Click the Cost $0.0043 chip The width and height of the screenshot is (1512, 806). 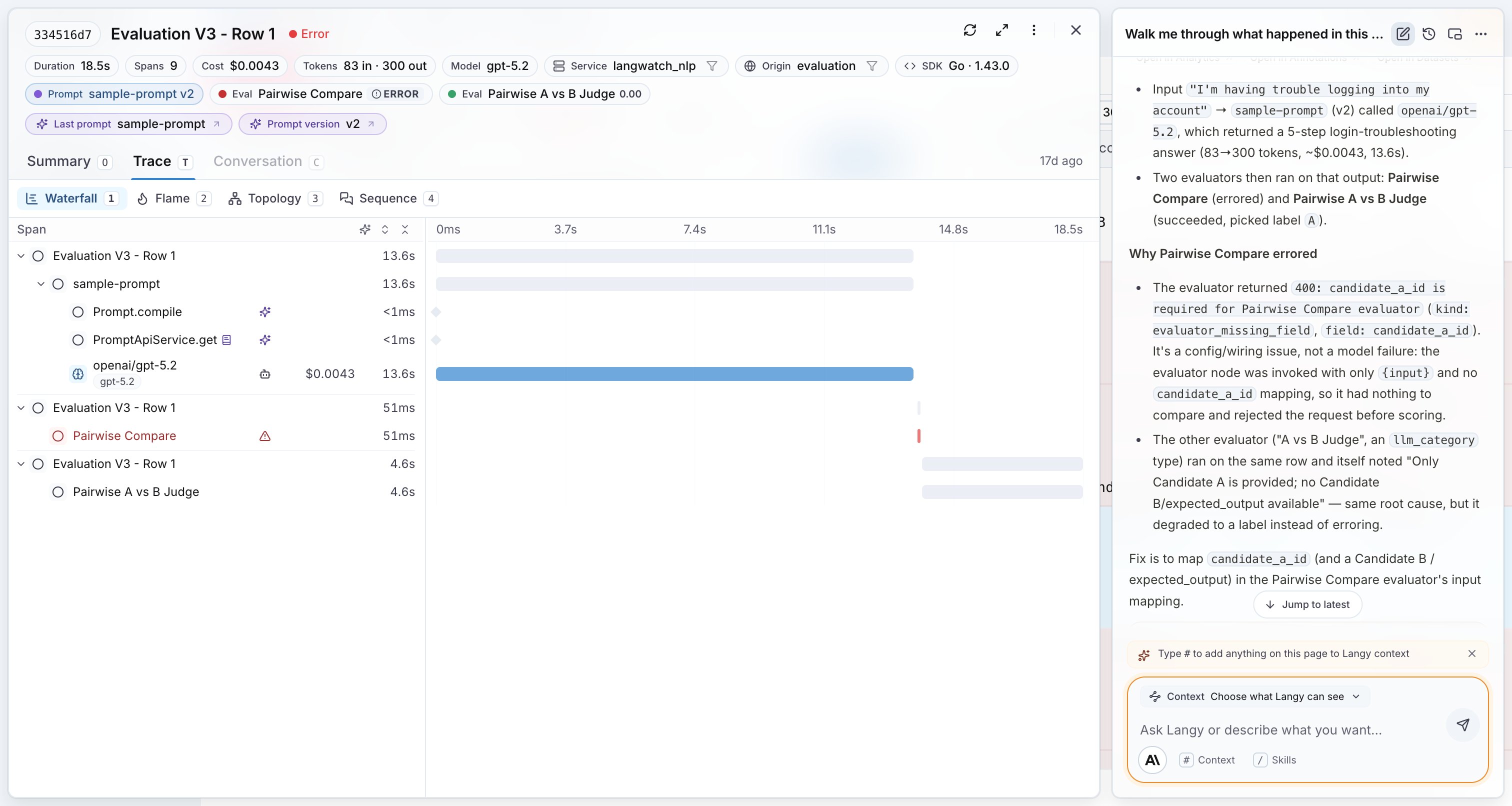[240, 65]
